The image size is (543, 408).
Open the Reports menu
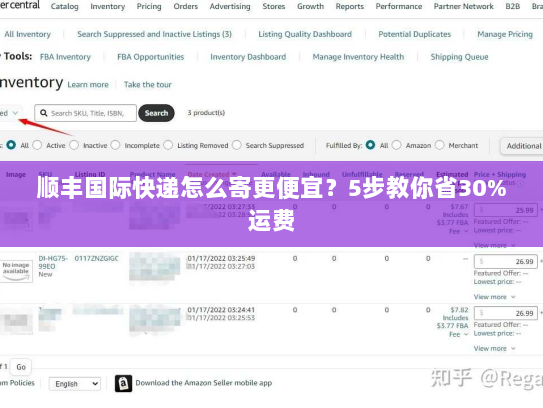coord(350,6)
